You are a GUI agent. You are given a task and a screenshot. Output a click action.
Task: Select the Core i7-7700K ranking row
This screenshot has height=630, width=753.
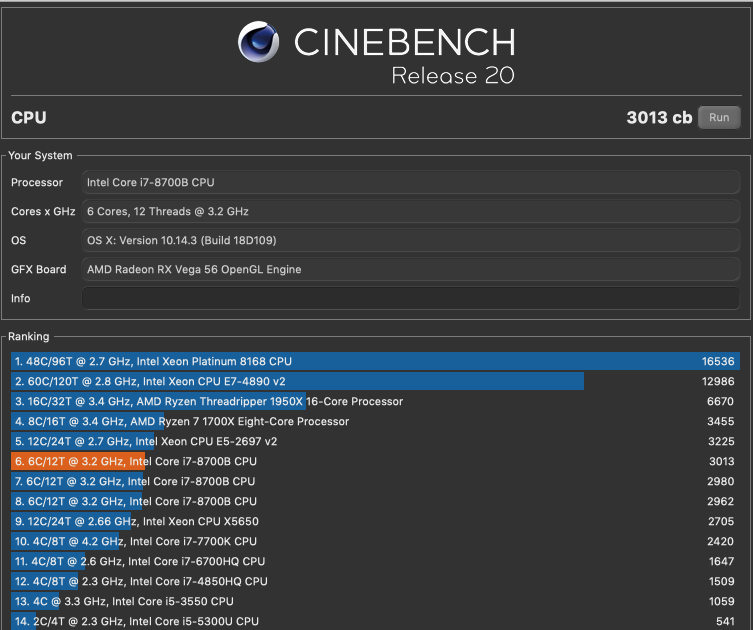(x=376, y=541)
